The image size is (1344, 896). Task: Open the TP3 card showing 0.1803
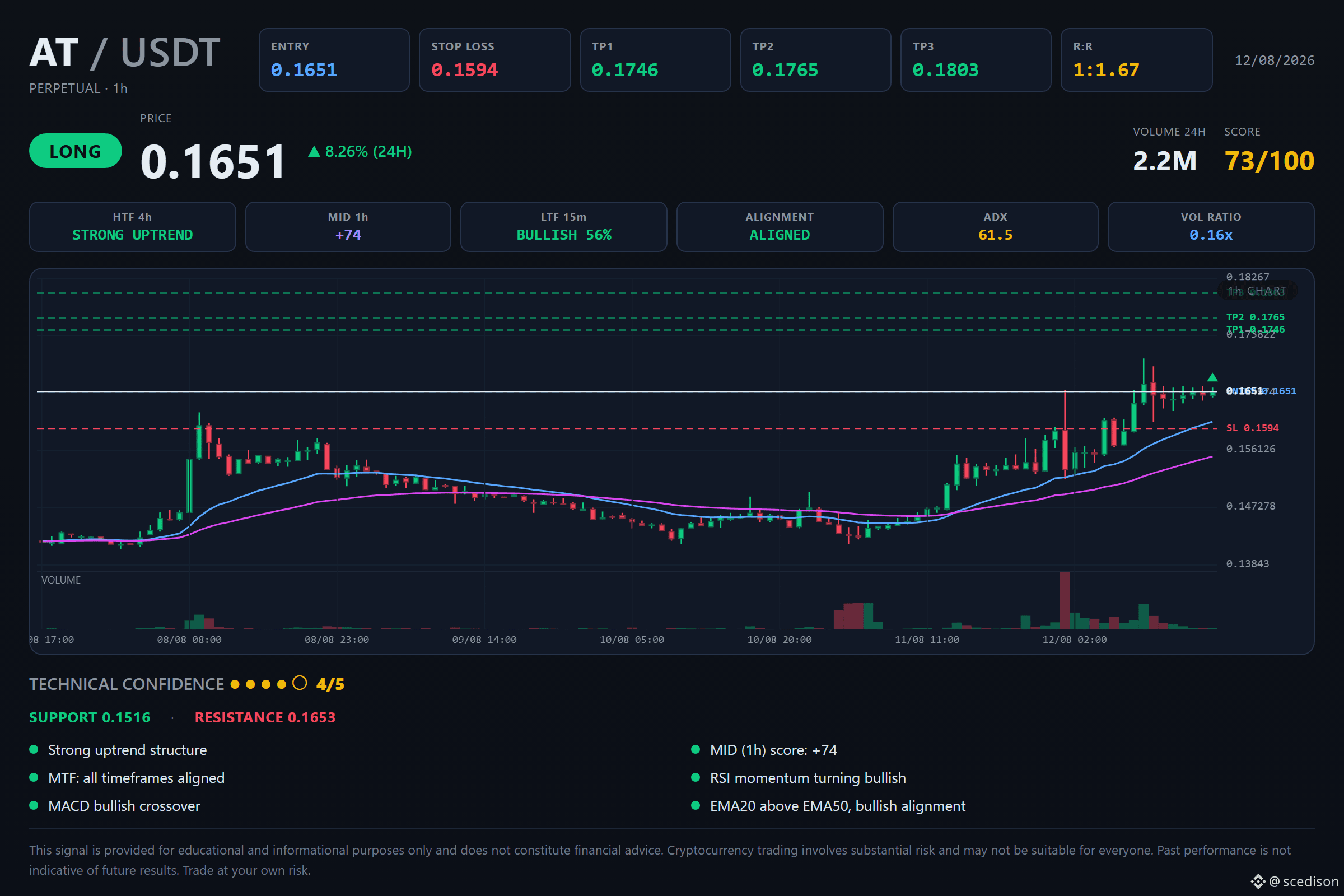[976, 60]
